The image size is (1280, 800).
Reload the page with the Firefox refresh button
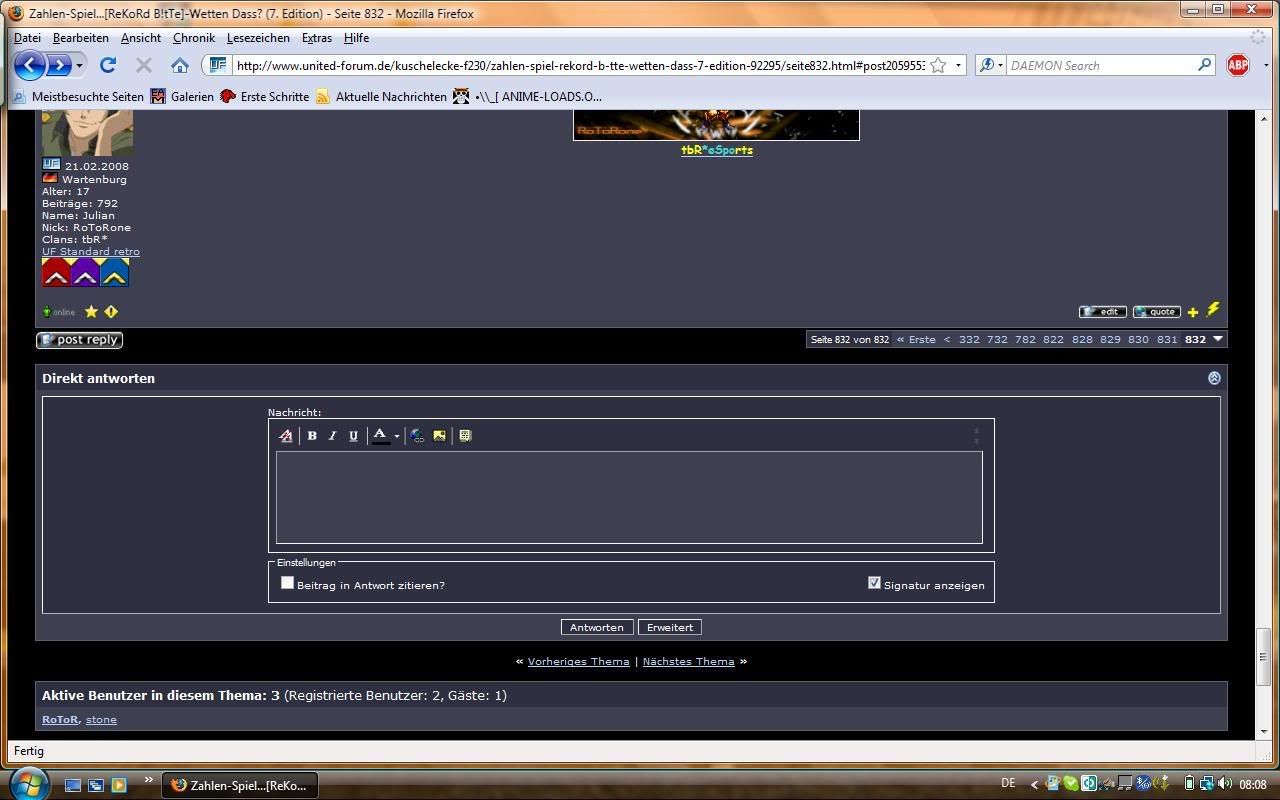pyautogui.click(x=108, y=65)
